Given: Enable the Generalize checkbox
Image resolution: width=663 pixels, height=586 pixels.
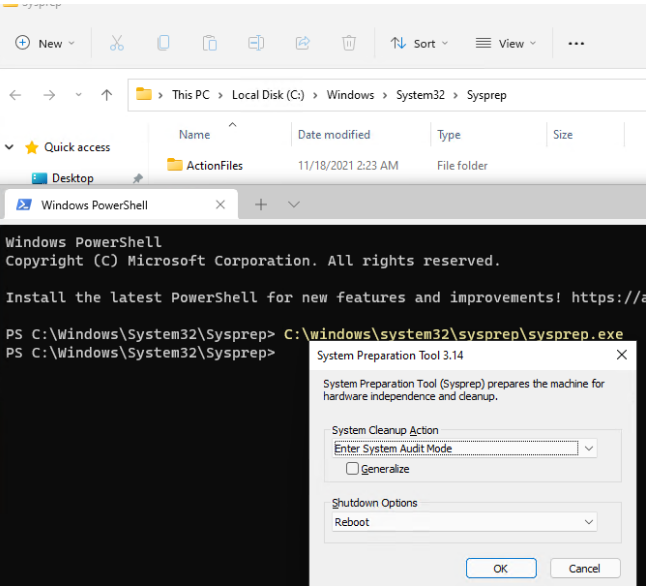Looking at the screenshot, I should [x=352, y=468].
